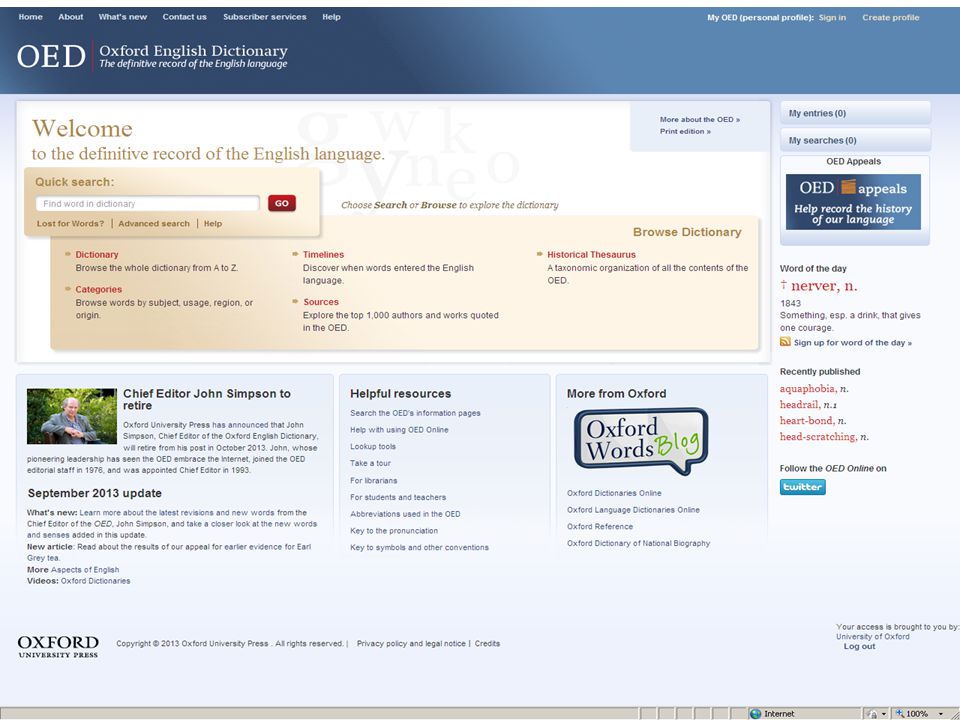Open recently published entry heart-bond
Image resolution: width=960 pixels, height=720 pixels.
point(812,421)
